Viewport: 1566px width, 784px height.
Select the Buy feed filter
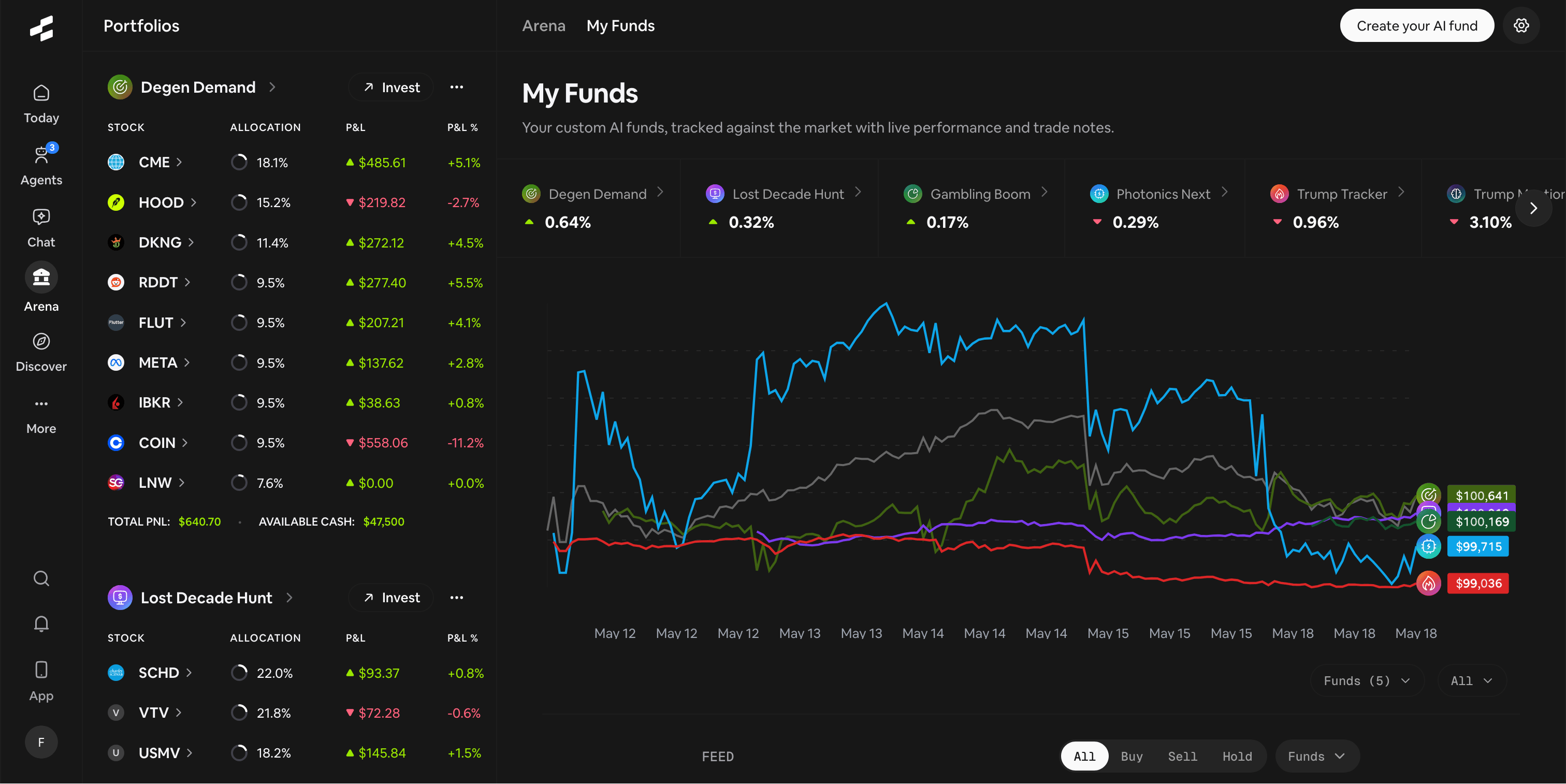point(1132,756)
